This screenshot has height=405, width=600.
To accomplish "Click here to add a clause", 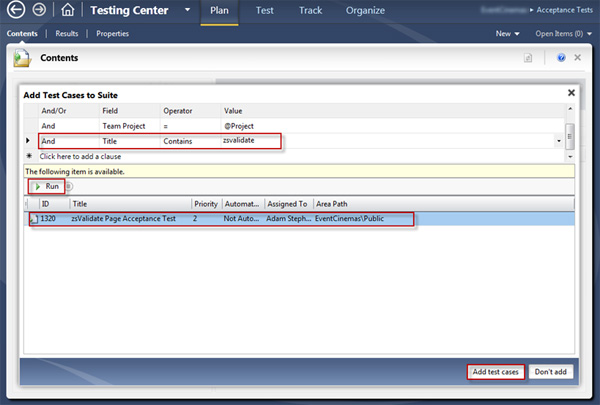I will [x=80, y=158].
